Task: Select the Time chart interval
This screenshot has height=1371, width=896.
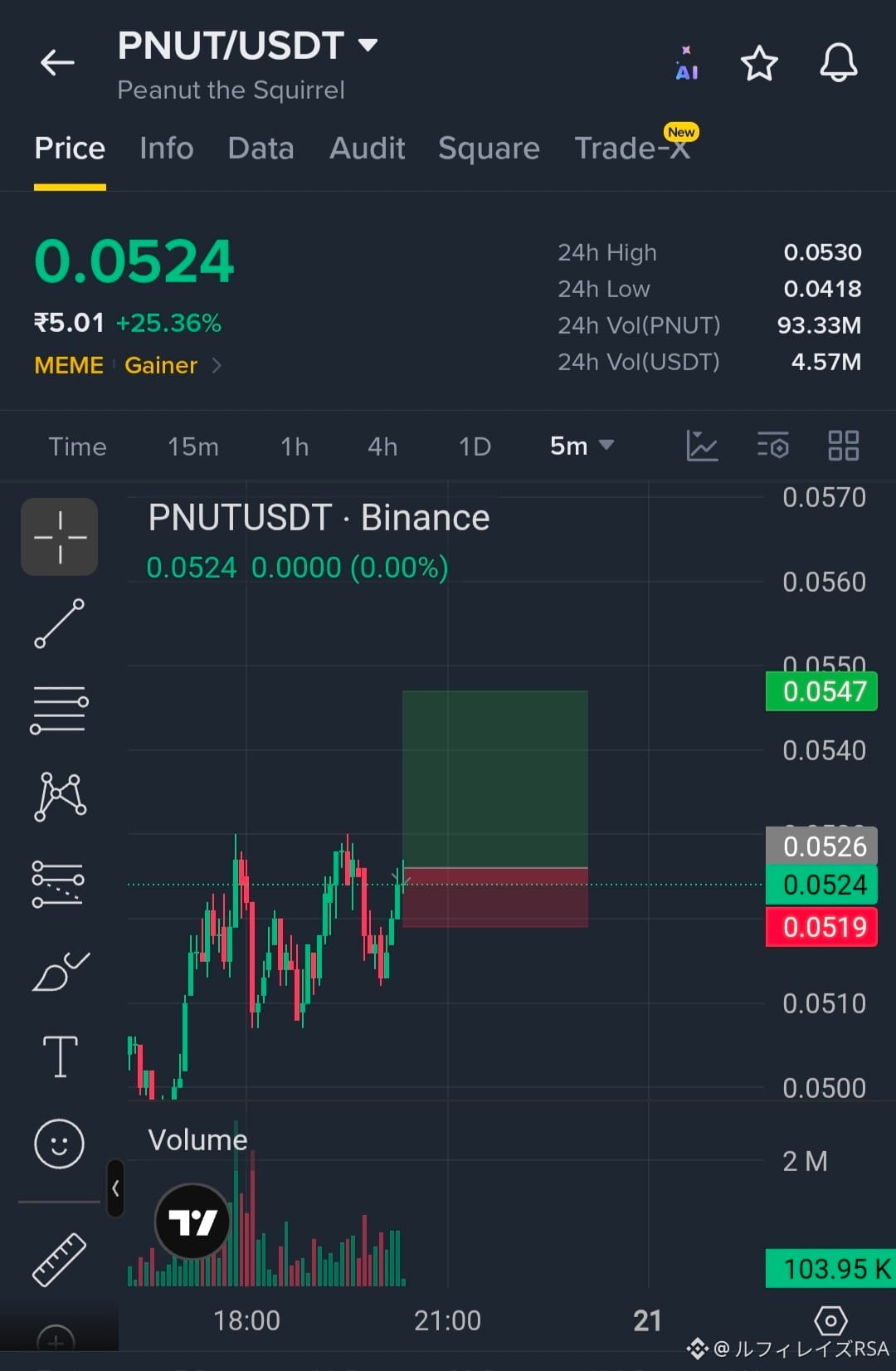Action: click(77, 446)
